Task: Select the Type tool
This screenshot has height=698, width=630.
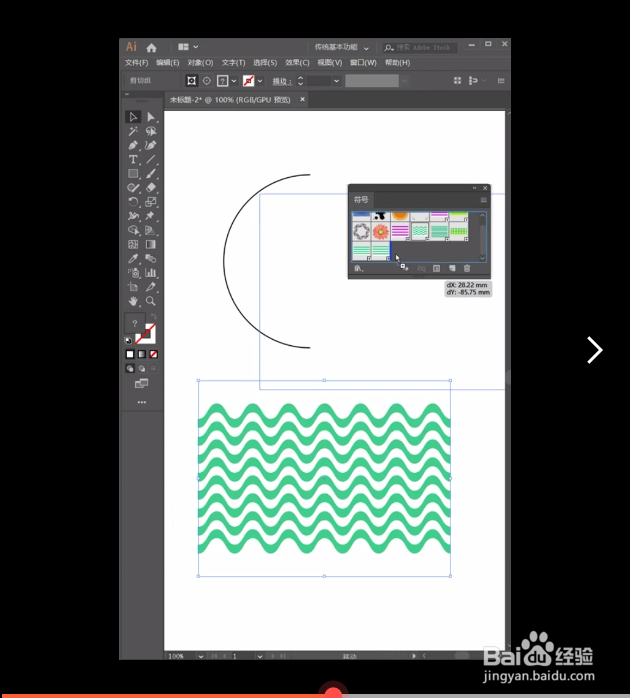Action: [x=133, y=159]
